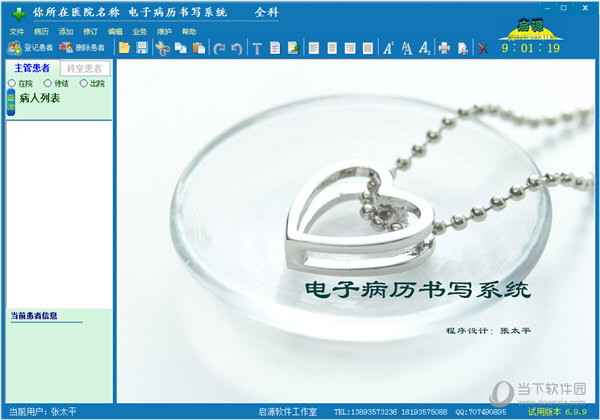Paste with the clipboard icon

pos(199,48)
